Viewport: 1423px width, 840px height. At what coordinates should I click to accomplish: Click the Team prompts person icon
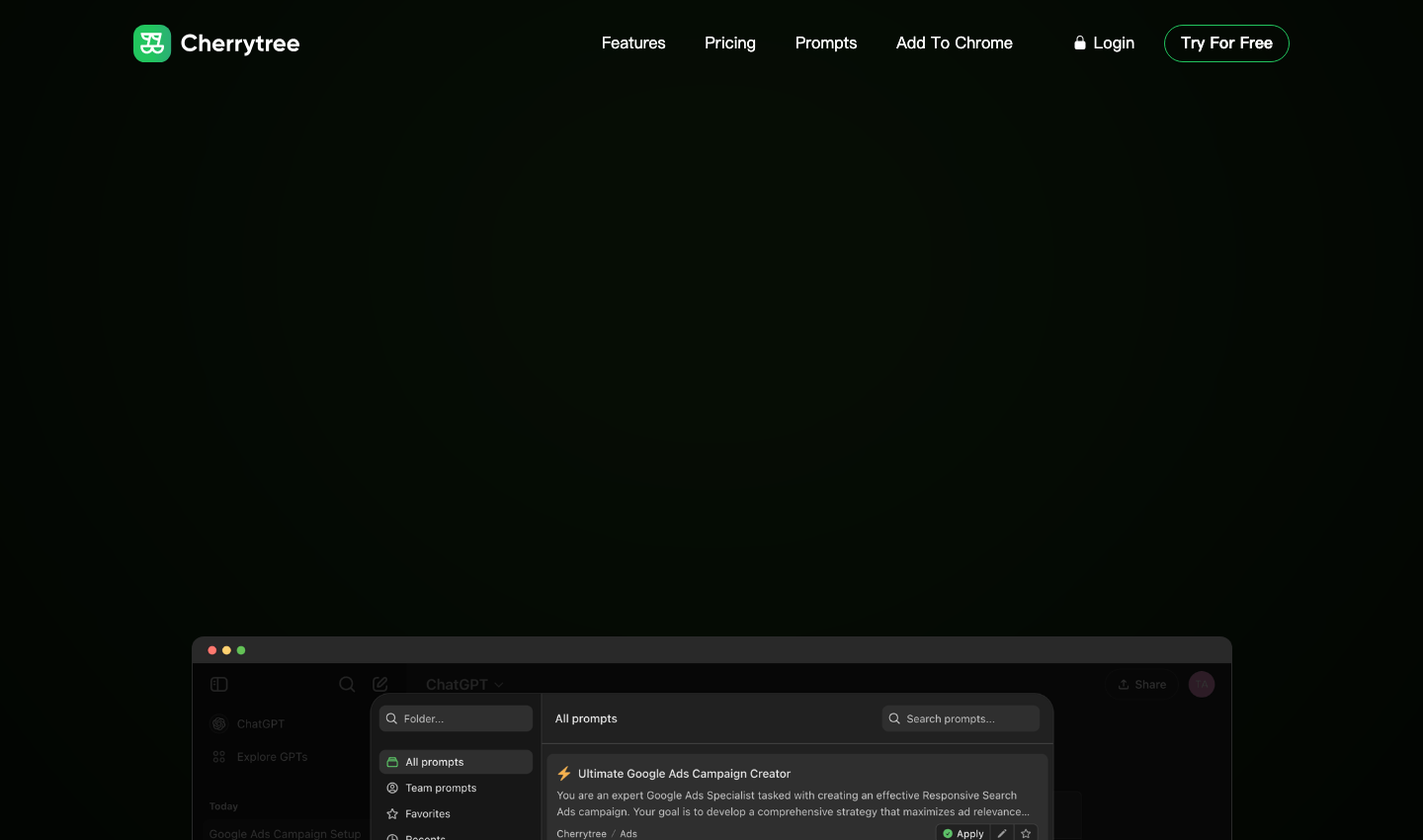point(392,788)
